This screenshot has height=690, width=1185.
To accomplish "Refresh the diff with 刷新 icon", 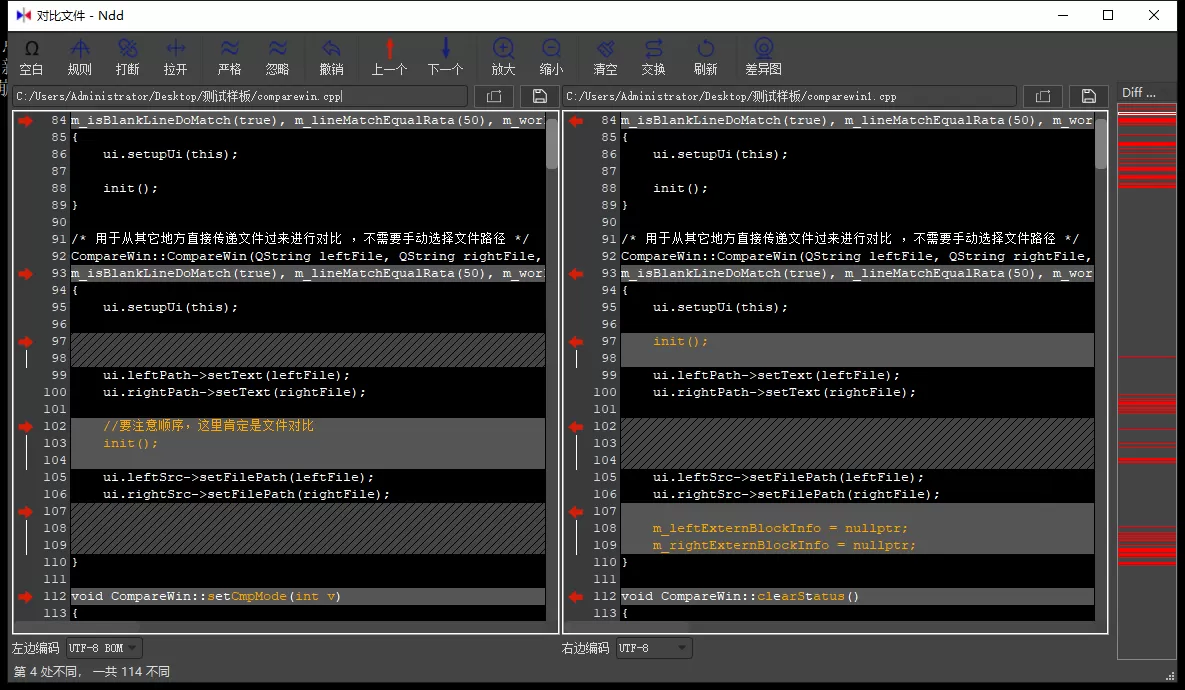I will [x=705, y=56].
